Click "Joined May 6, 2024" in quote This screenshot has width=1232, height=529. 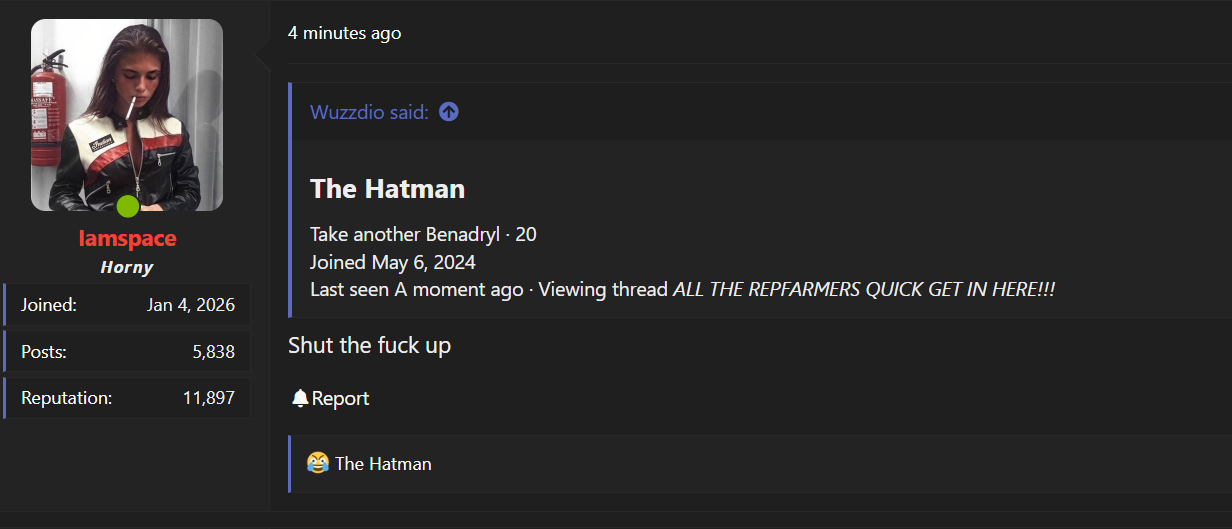click(x=393, y=263)
